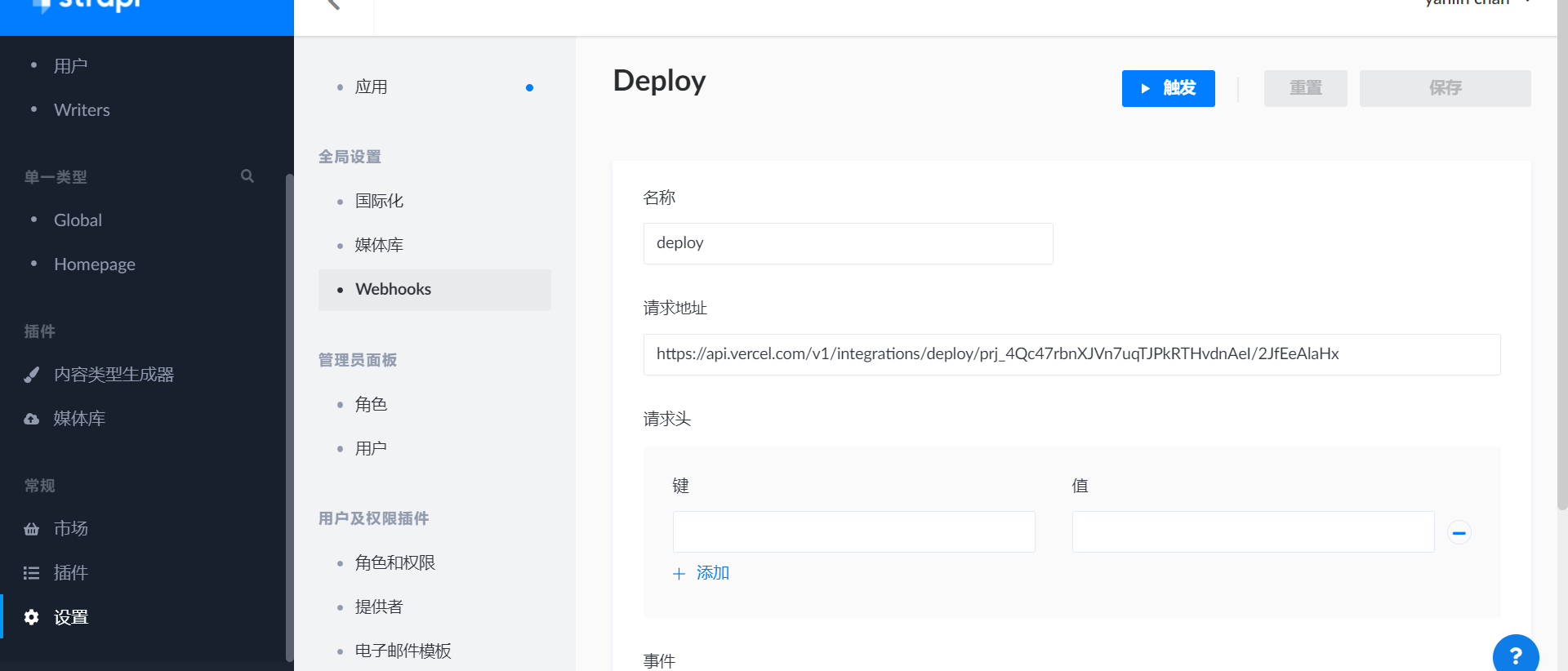The image size is (1568, 671).
Task: Select 设置 in the main sidebar
Action: (71, 617)
